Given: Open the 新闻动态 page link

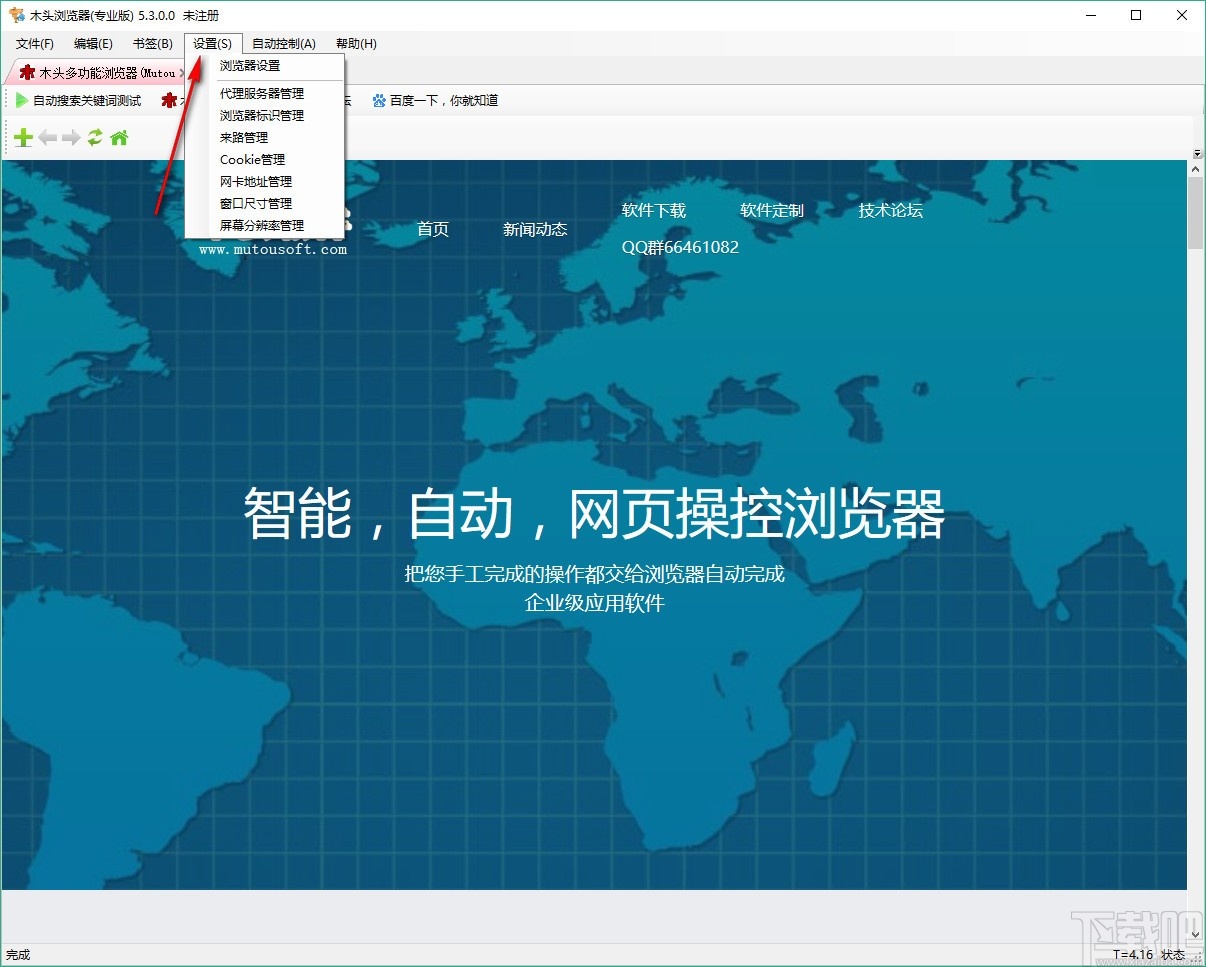Looking at the screenshot, I should point(535,229).
